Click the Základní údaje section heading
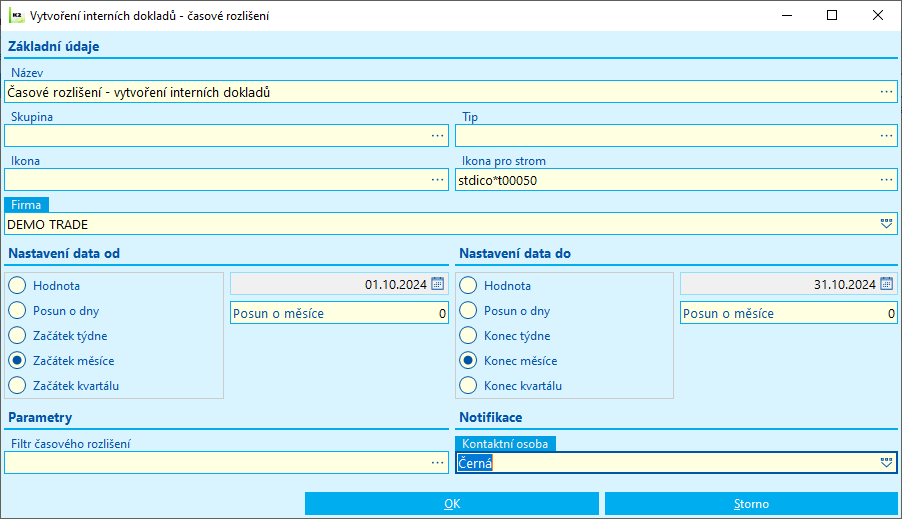 coord(53,47)
